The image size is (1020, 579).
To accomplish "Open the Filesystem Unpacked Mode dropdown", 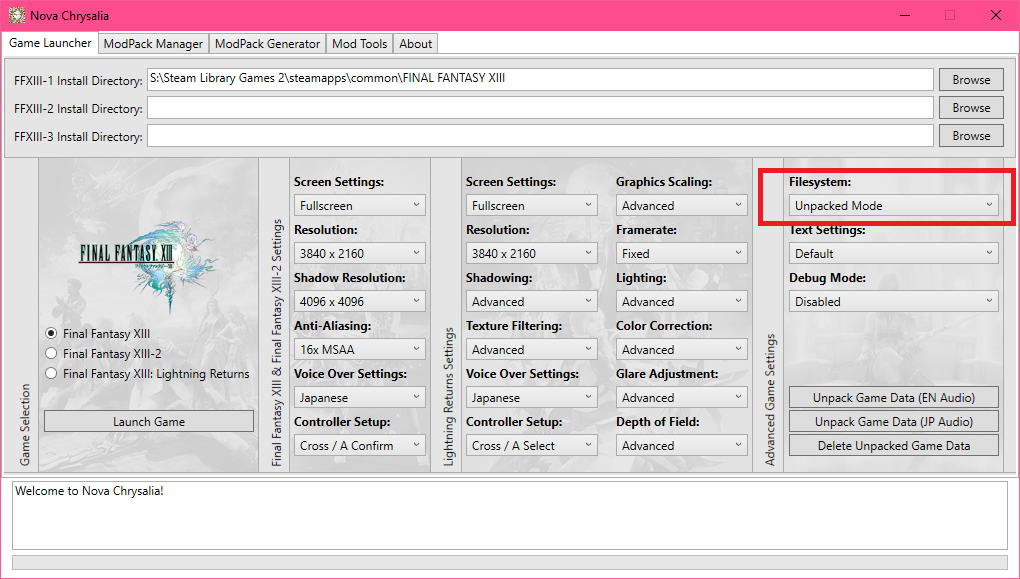I will 894,206.
